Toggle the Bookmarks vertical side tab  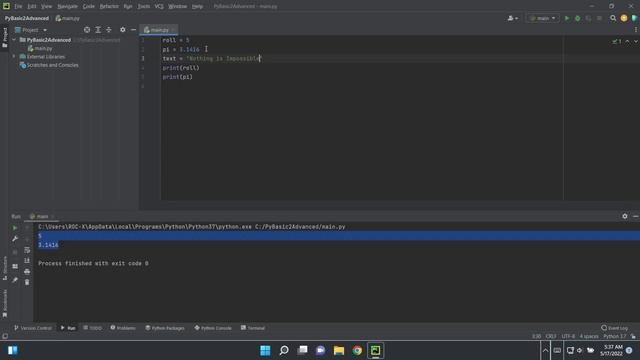click(4, 303)
